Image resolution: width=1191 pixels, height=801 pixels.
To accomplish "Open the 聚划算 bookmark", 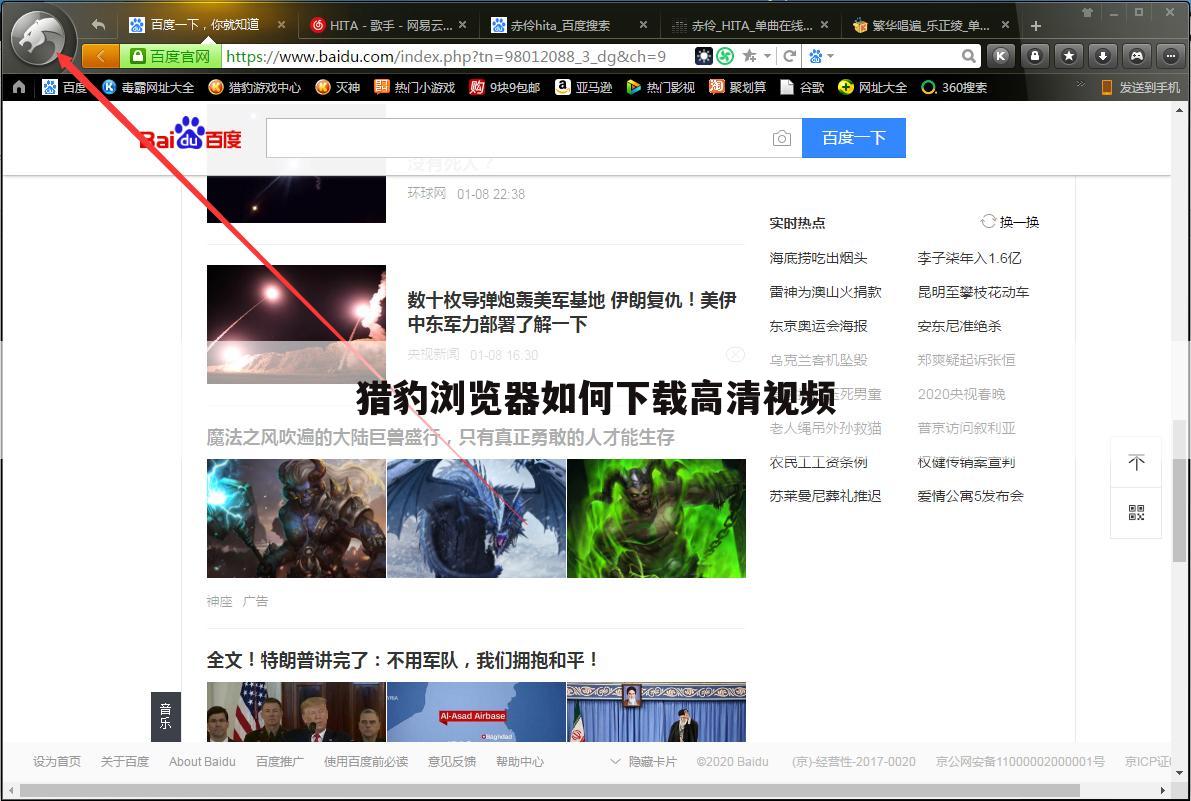I will point(738,87).
